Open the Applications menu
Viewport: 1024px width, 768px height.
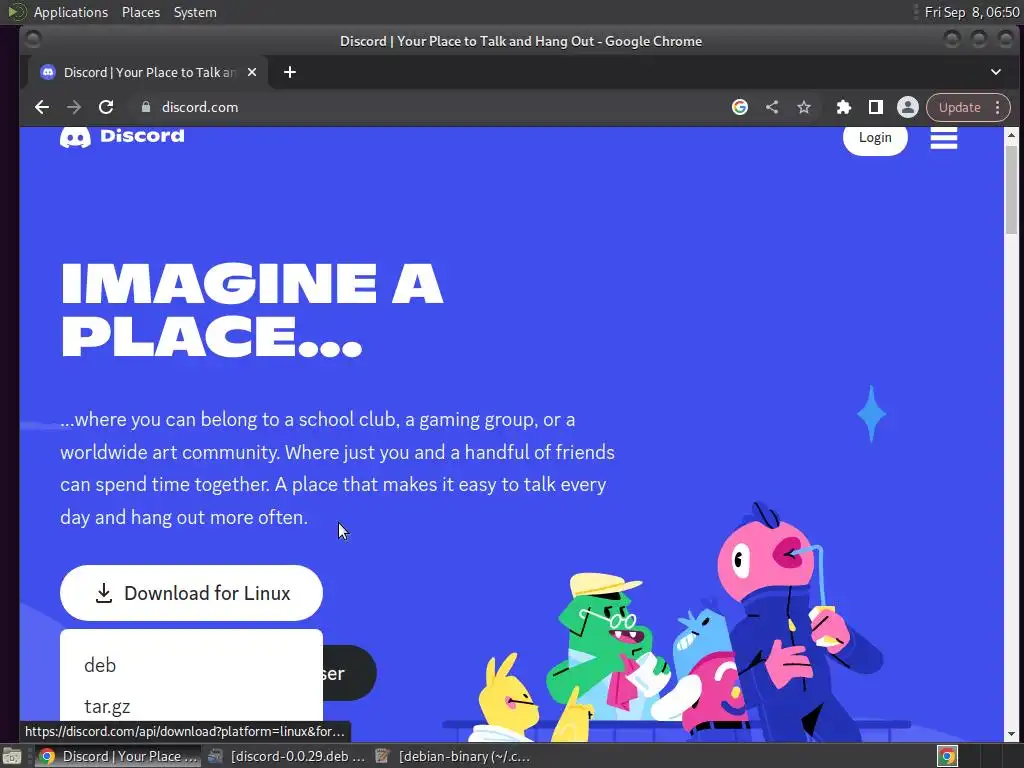click(71, 12)
